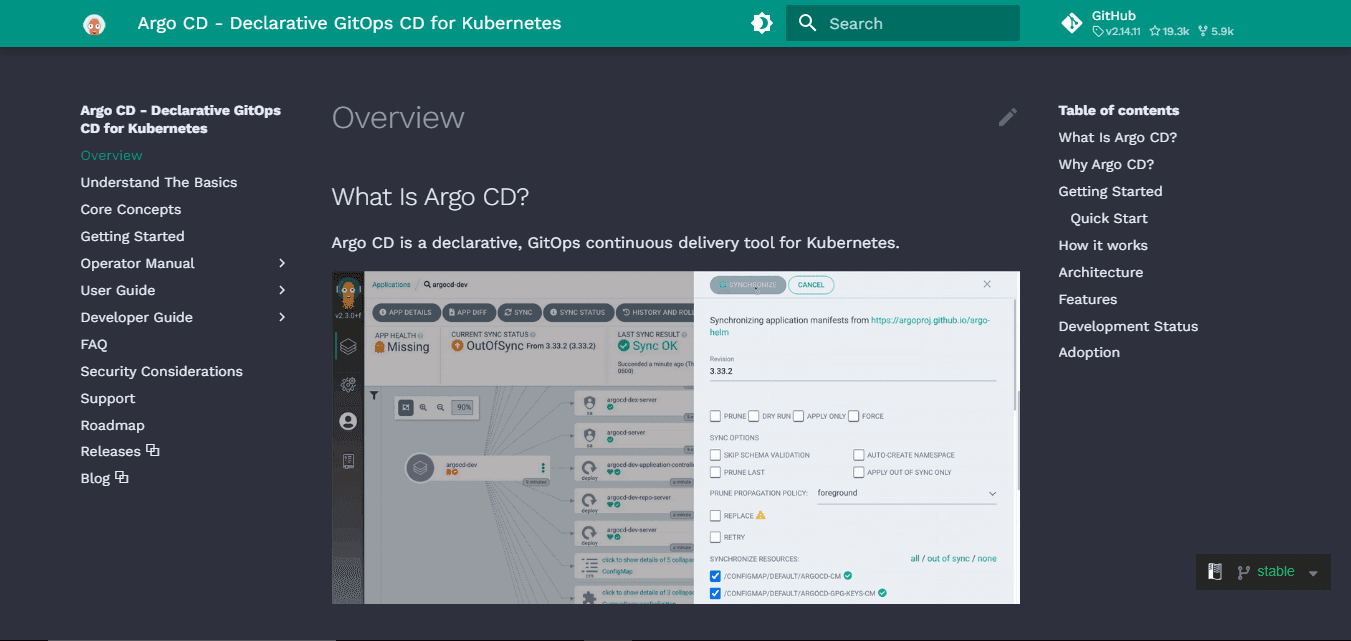Click the Argo mascot in screenshot sidebar
The height and width of the screenshot is (641, 1351).
click(x=348, y=294)
